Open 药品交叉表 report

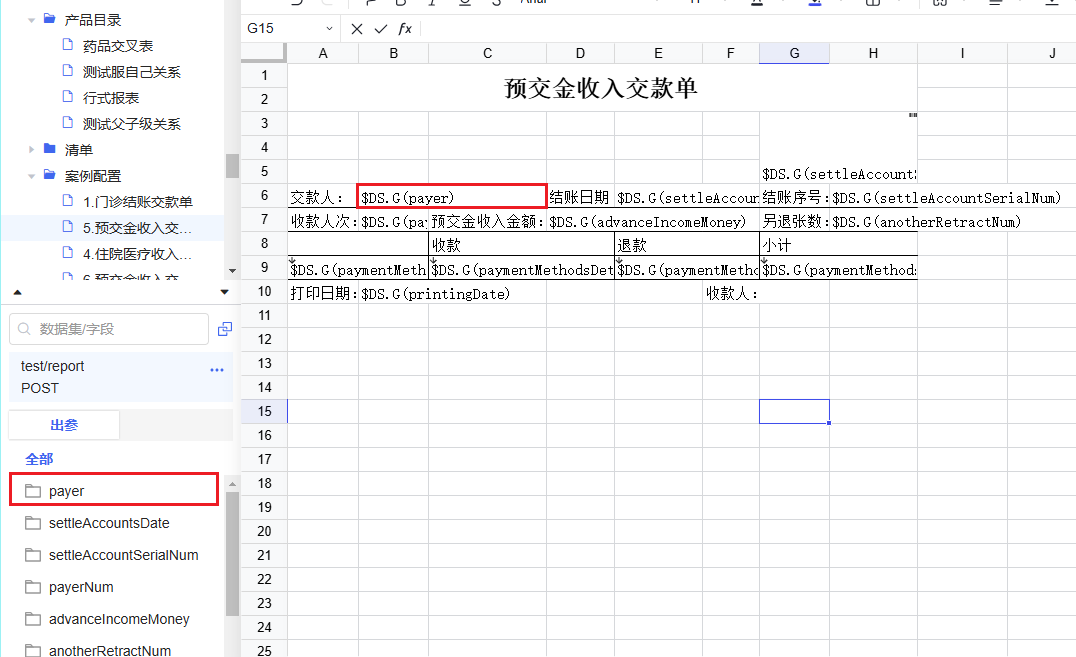[x=118, y=46]
